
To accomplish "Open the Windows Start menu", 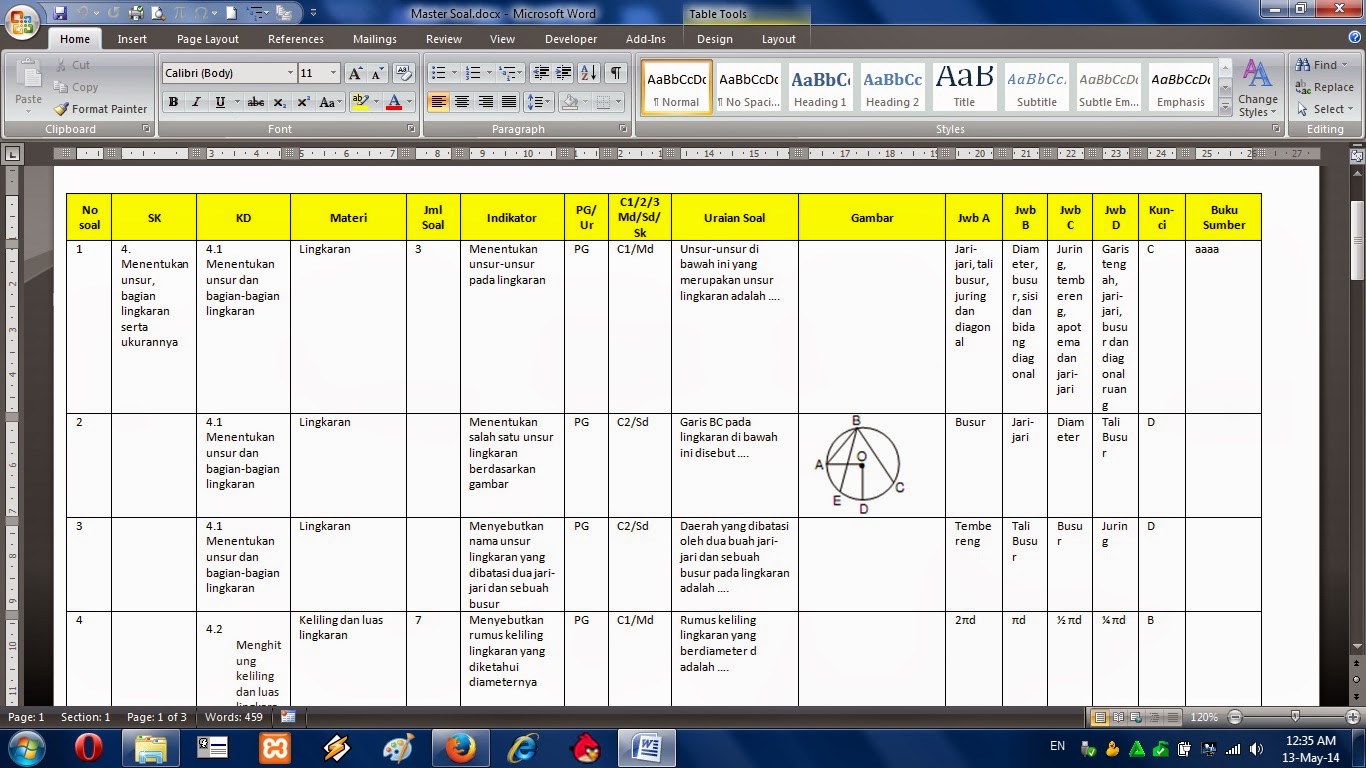I will click(26, 748).
